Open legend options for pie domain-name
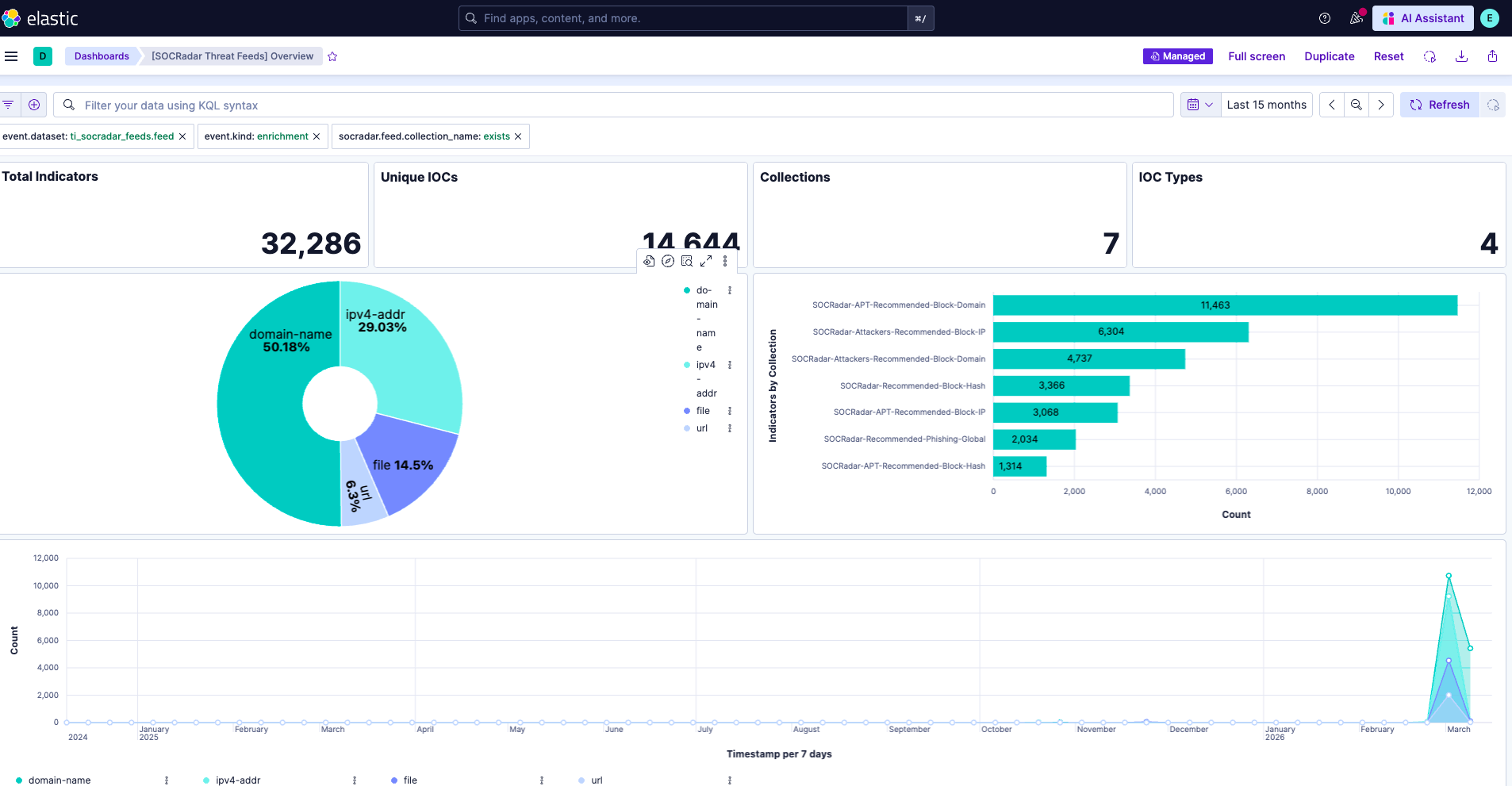The image size is (1512, 786). click(x=730, y=290)
